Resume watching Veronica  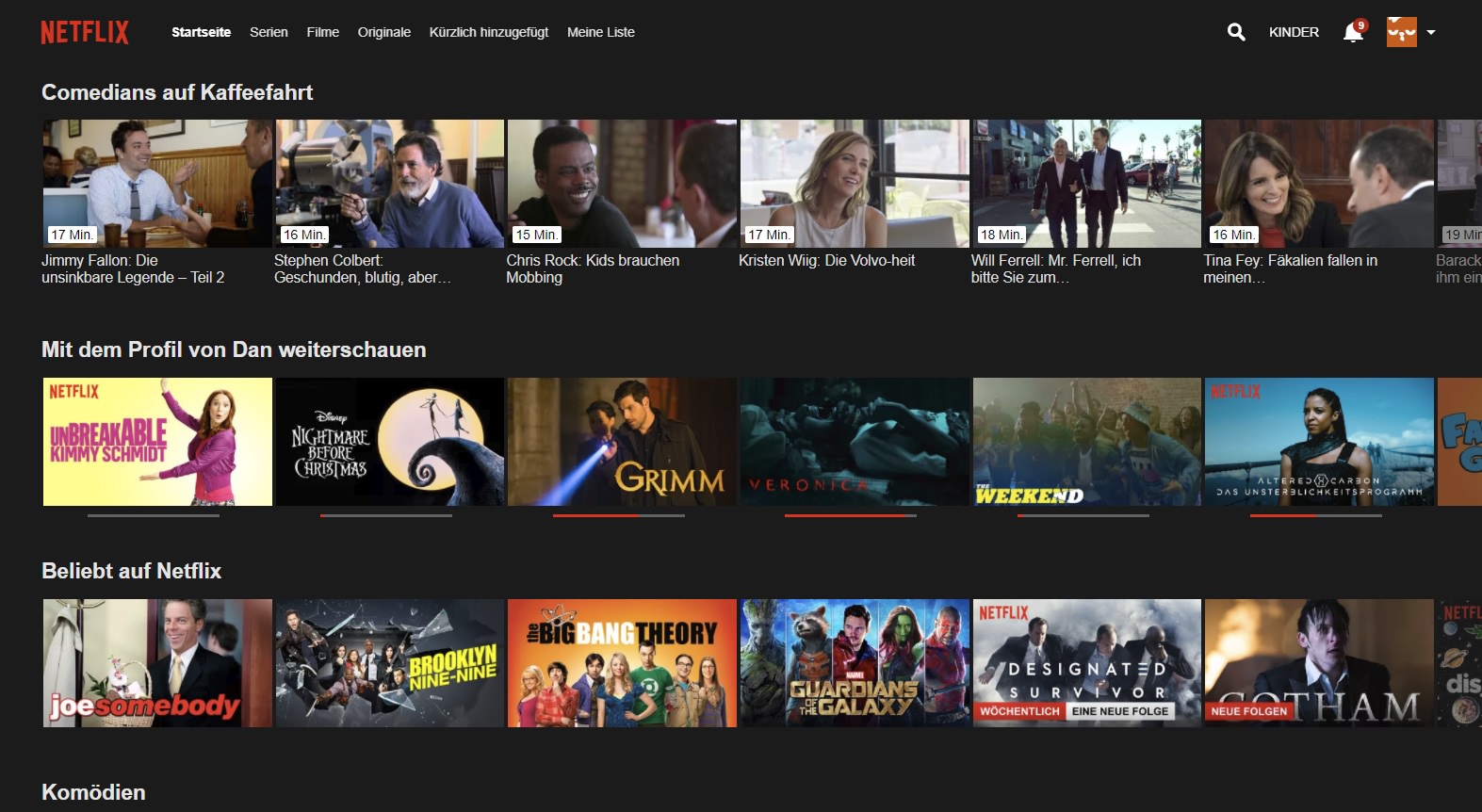(x=855, y=442)
